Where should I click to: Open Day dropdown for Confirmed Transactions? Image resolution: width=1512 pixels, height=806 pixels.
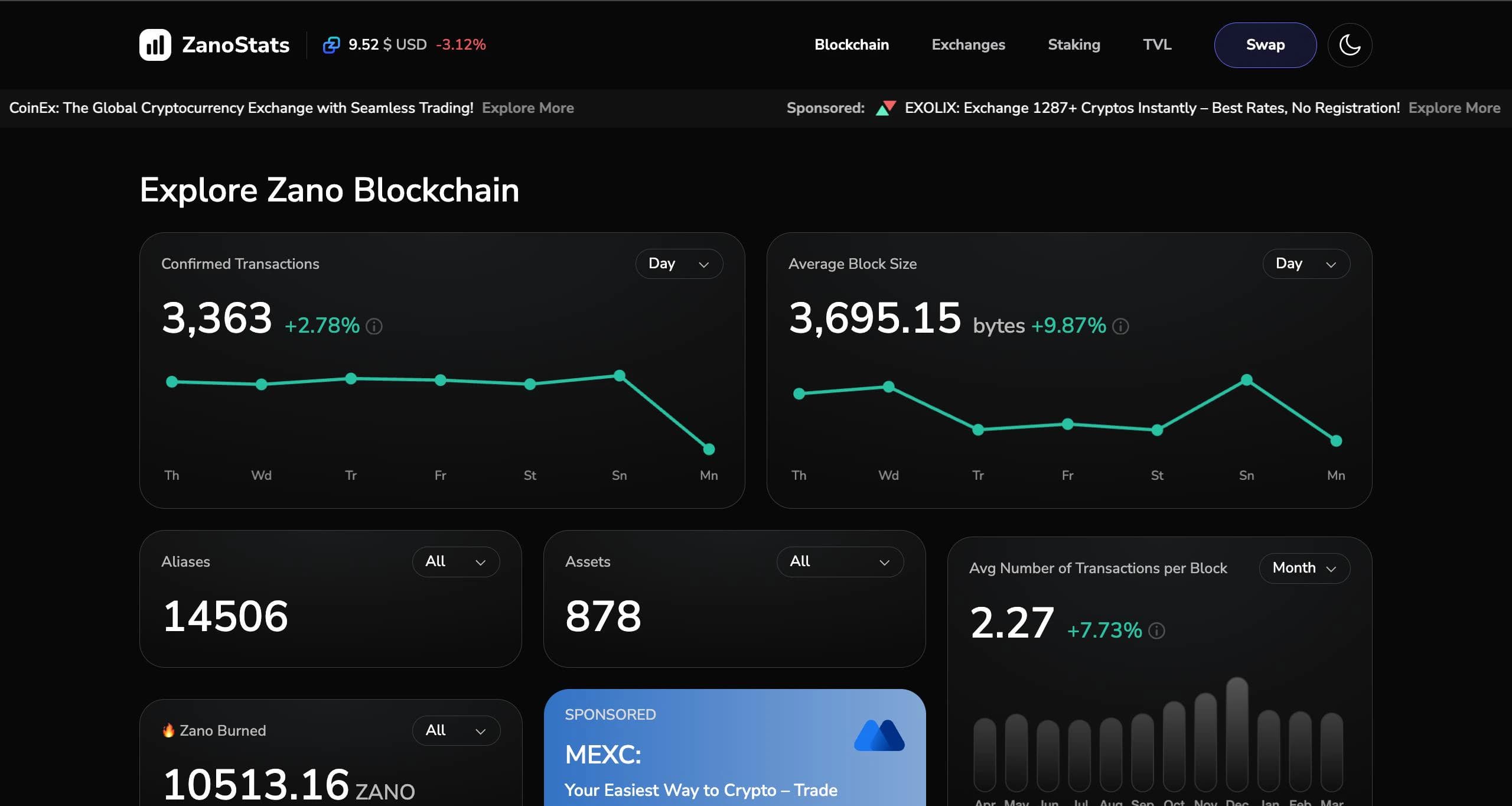pyautogui.click(x=679, y=264)
